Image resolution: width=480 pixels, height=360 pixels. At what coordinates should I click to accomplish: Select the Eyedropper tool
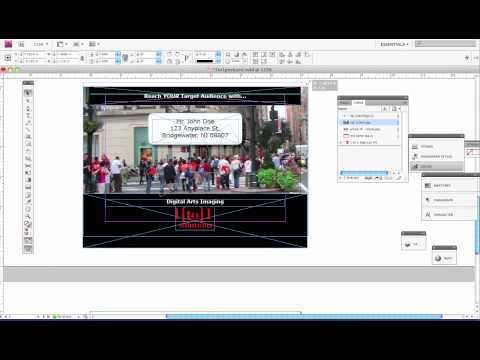[x=28, y=202]
